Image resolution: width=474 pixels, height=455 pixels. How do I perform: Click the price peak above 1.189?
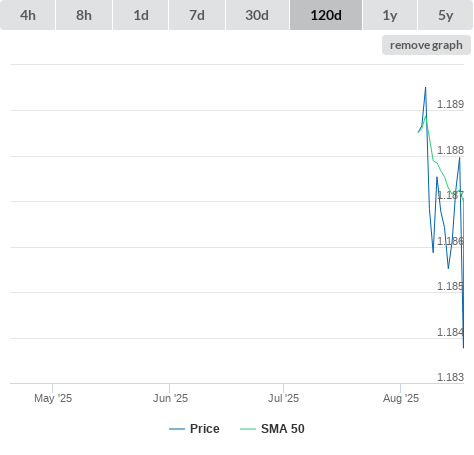click(425, 88)
